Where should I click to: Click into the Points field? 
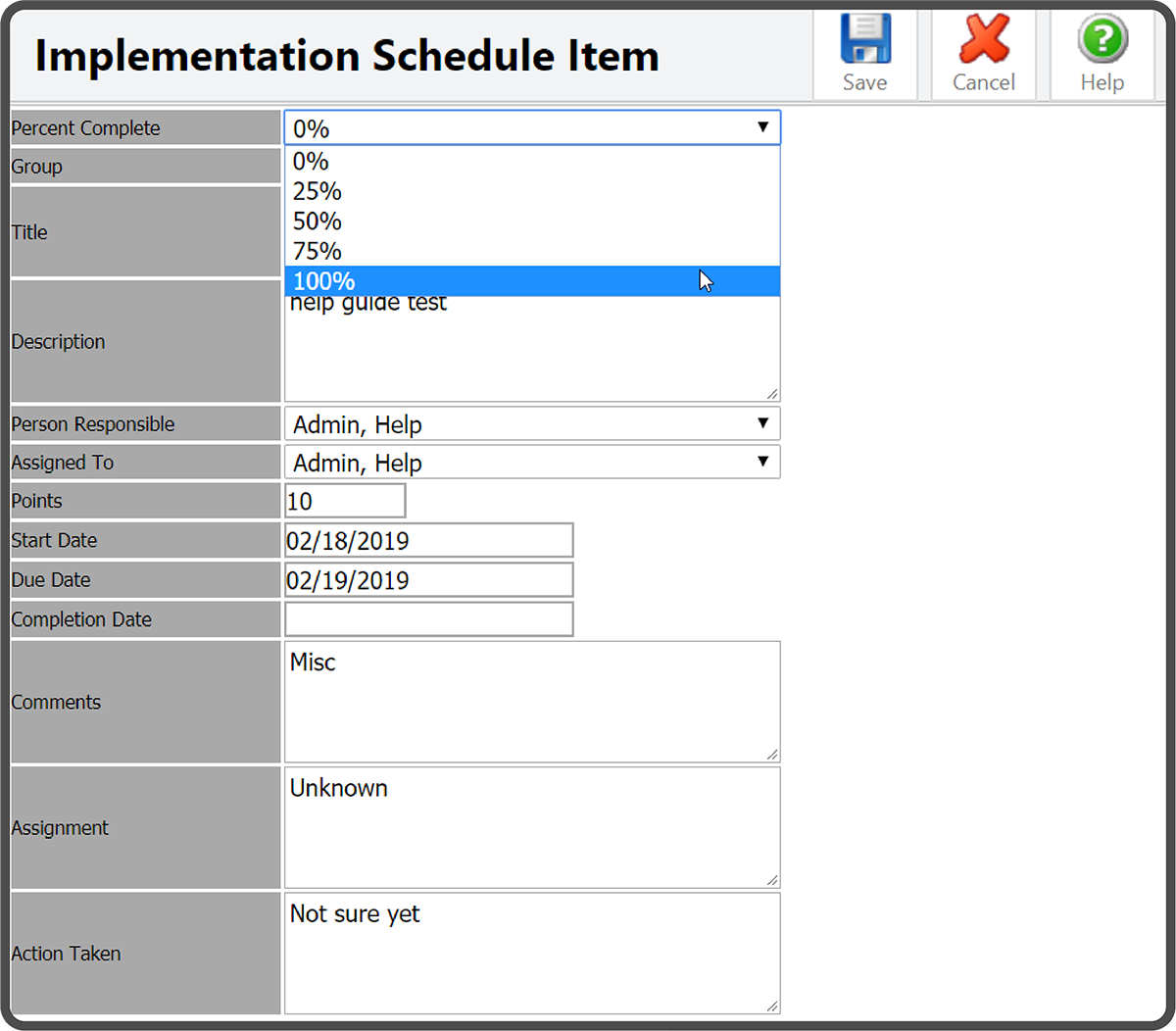[x=344, y=501]
